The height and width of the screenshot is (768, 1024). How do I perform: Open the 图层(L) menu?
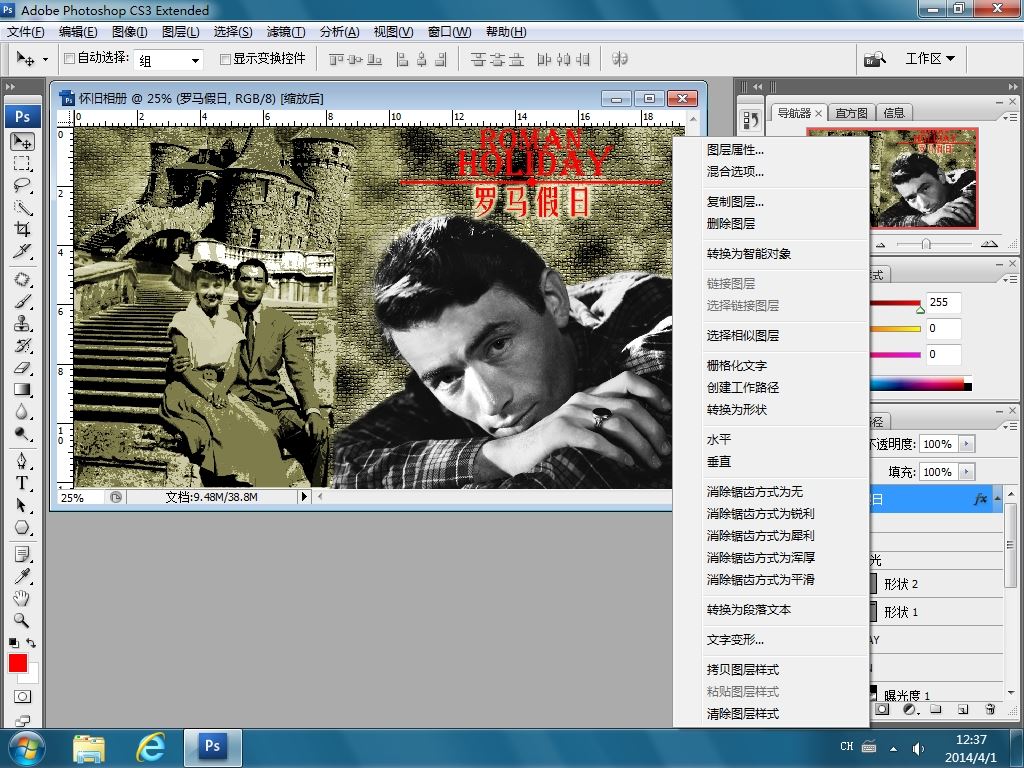[x=181, y=32]
